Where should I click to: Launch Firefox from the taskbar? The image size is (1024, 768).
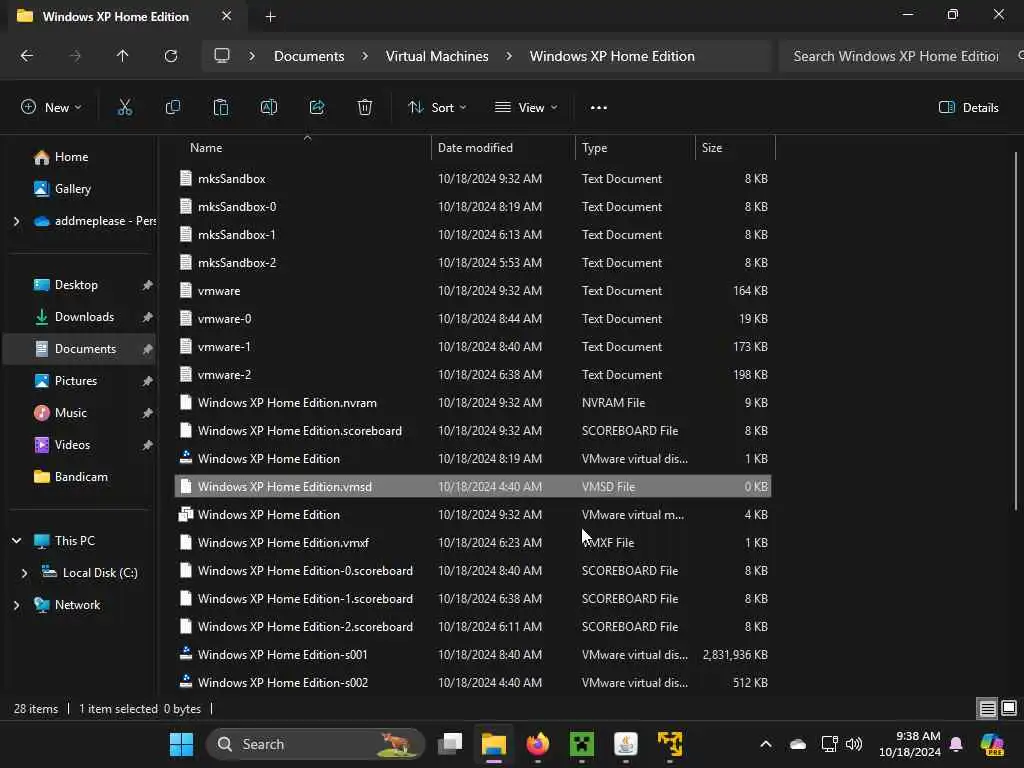tap(537, 744)
